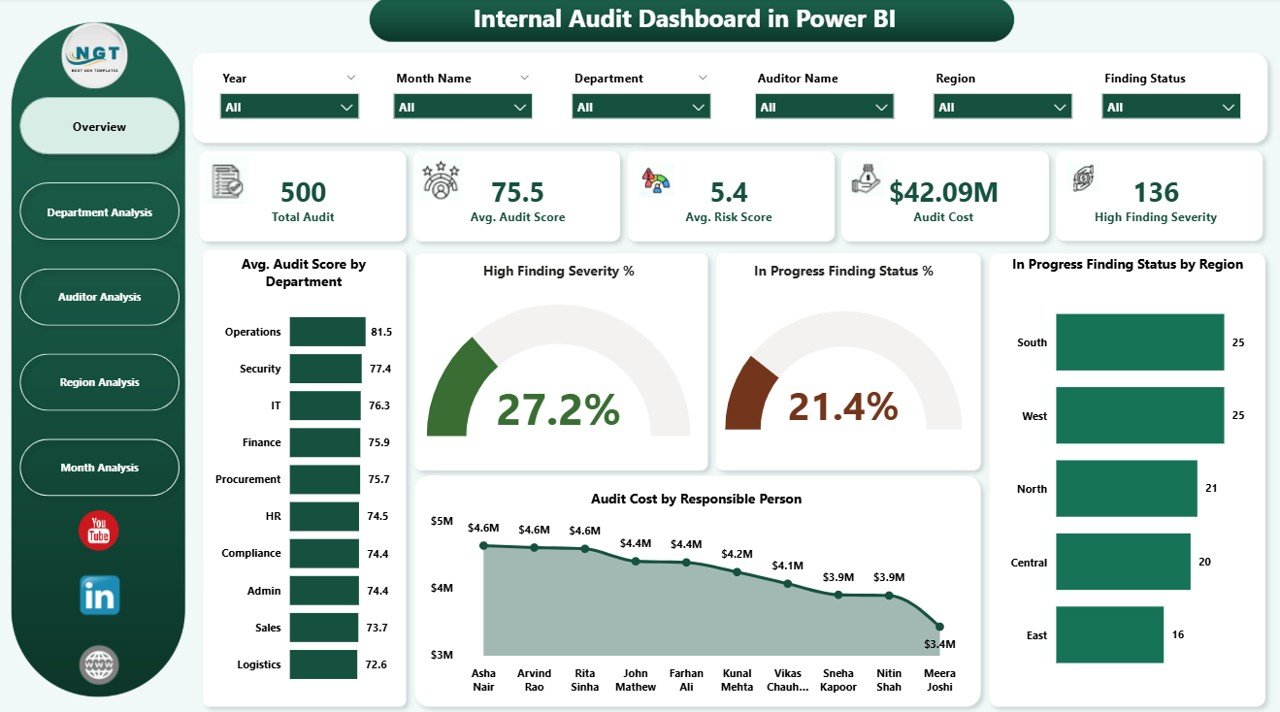Click the NGT logo

(96, 56)
